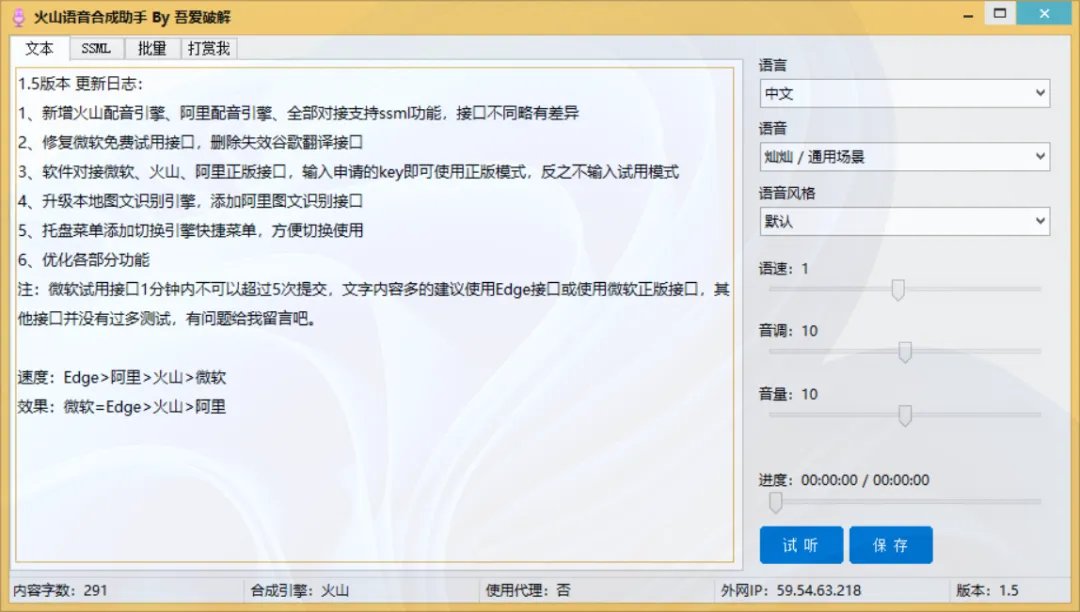Click the '进度: 00:00:00 / 00:00:00' label
This screenshot has width=1080, height=612.
point(844,480)
